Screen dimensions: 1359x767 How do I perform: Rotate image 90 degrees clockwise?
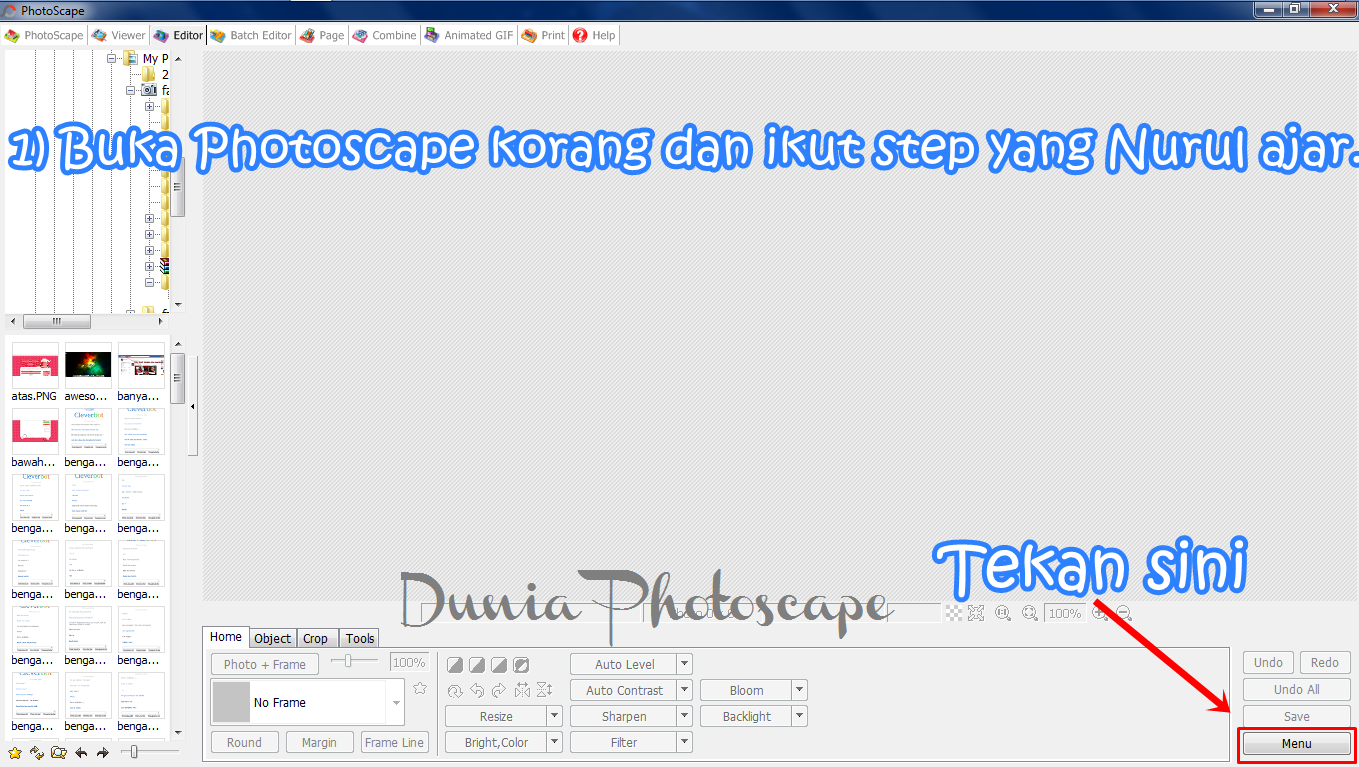point(499,690)
